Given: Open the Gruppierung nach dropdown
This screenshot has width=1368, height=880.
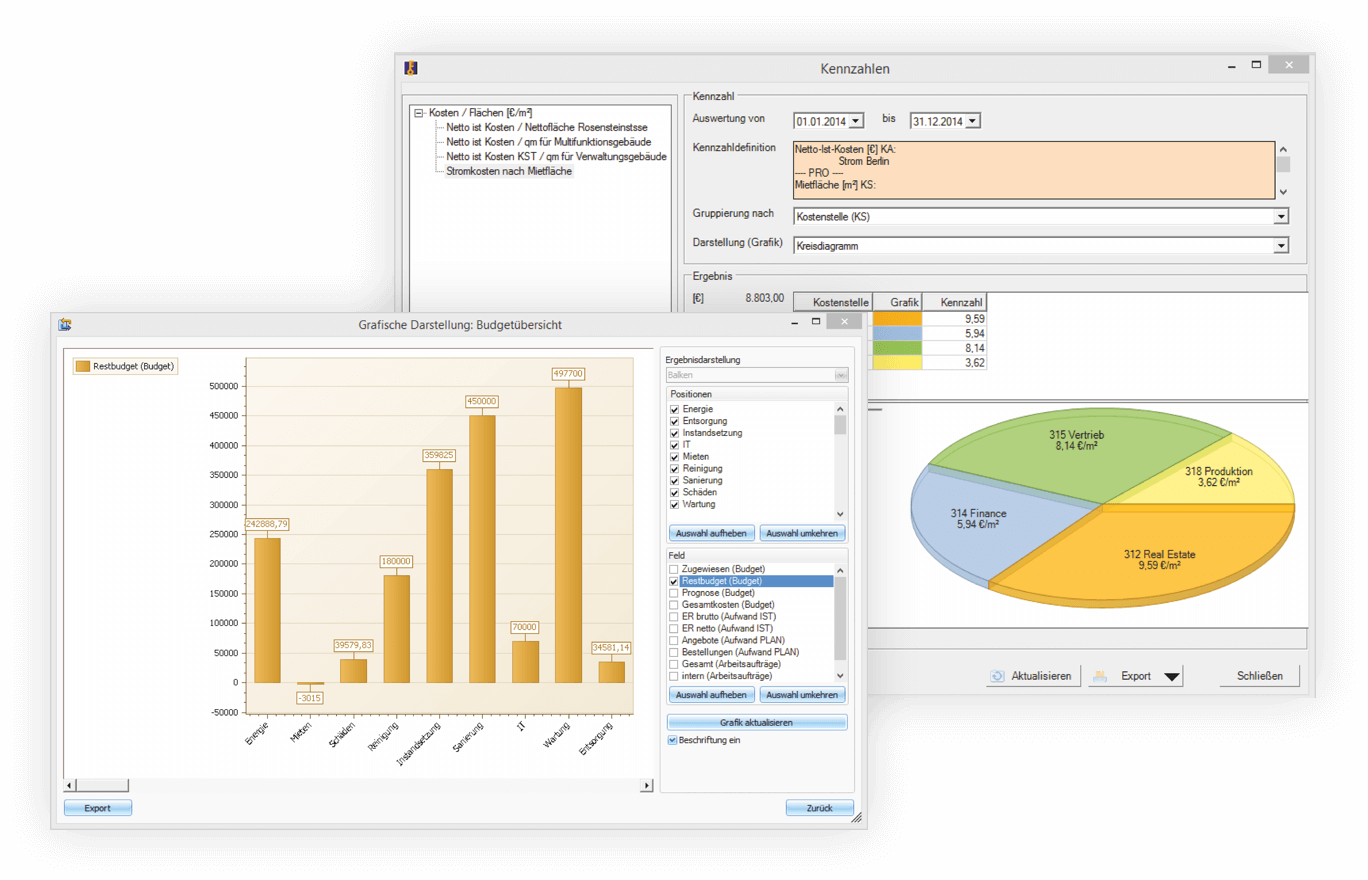Looking at the screenshot, I should [1280, 217].
